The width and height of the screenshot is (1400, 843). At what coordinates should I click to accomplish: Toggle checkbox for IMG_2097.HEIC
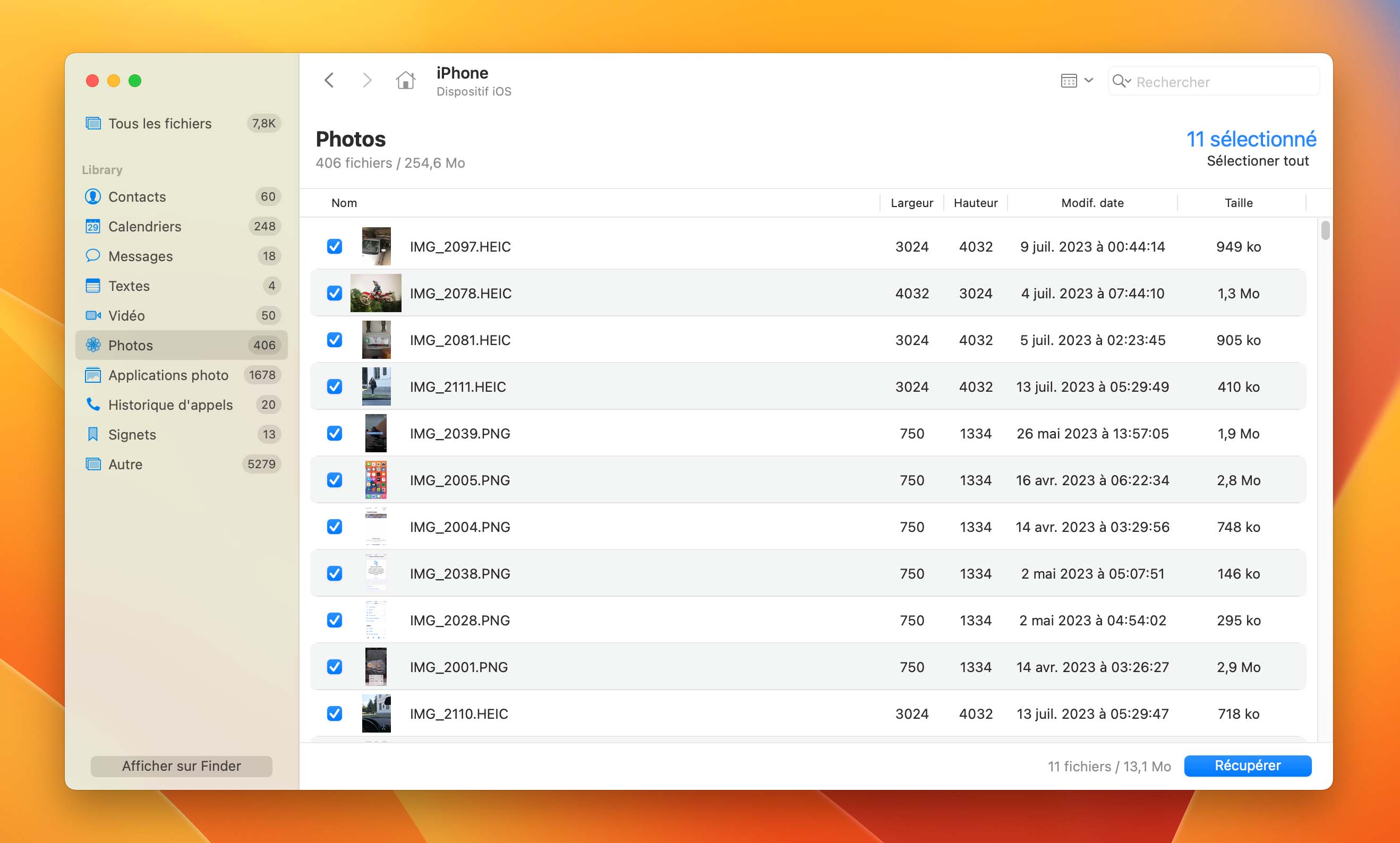click(335, 246)
